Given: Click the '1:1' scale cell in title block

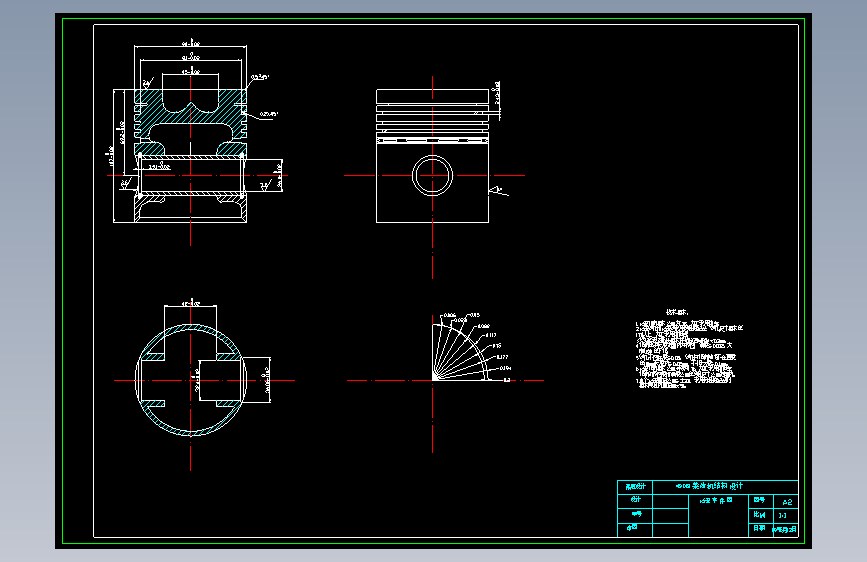Looking at the screenshot, I should pyautogui.click(x=786, y=516).
